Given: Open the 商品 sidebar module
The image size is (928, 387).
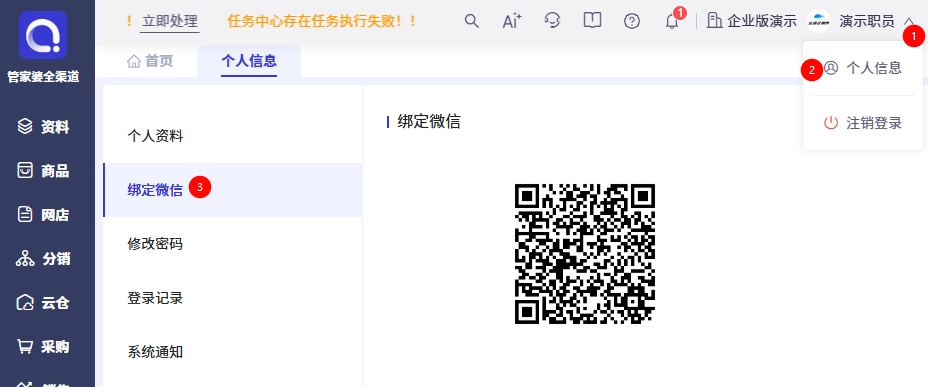Looking at the screenshot, I should tap(43, 172).
